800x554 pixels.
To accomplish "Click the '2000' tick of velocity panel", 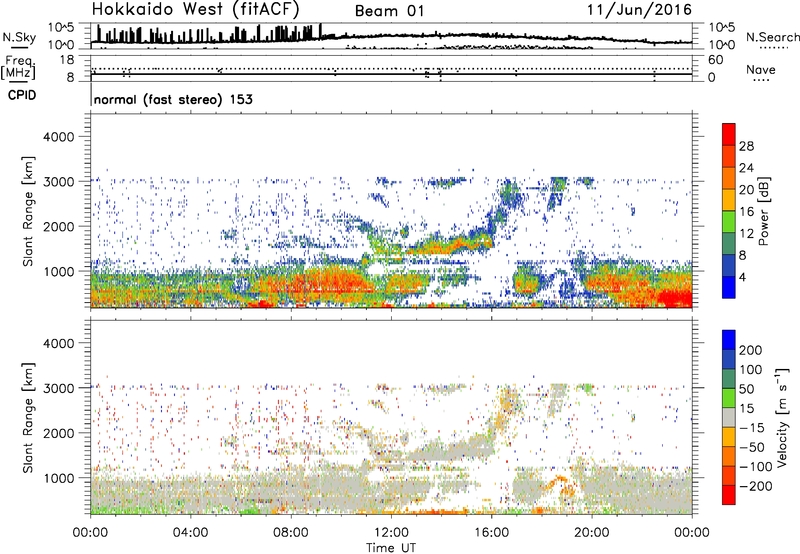I will tap(59, 433).
